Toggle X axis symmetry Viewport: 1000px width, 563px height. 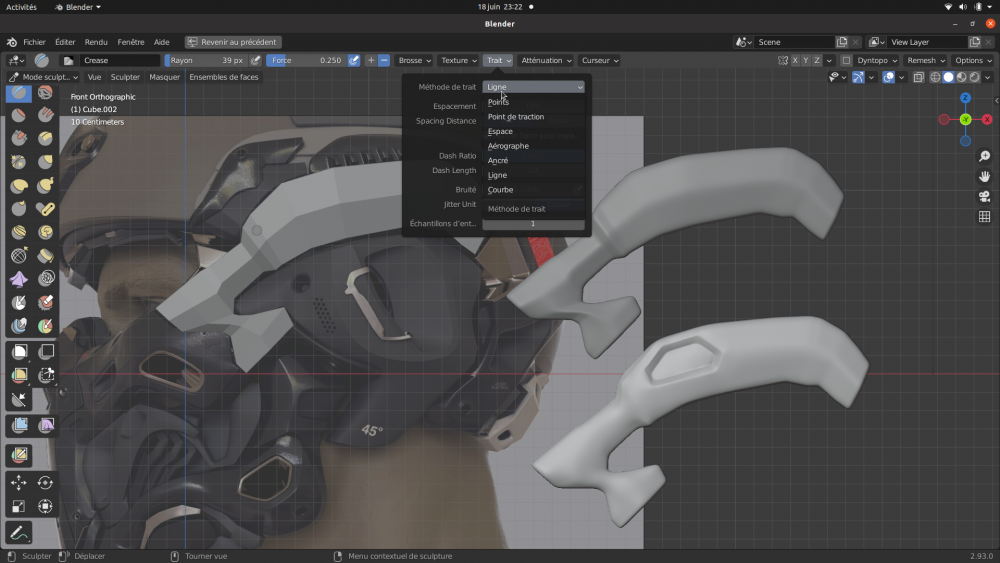795,60
